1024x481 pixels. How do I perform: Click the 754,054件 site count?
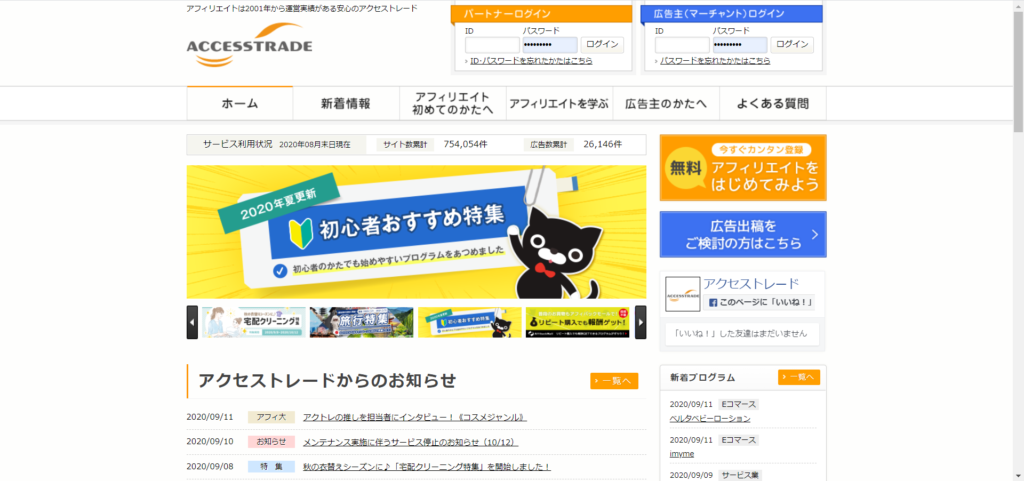(x=465, y=144)
